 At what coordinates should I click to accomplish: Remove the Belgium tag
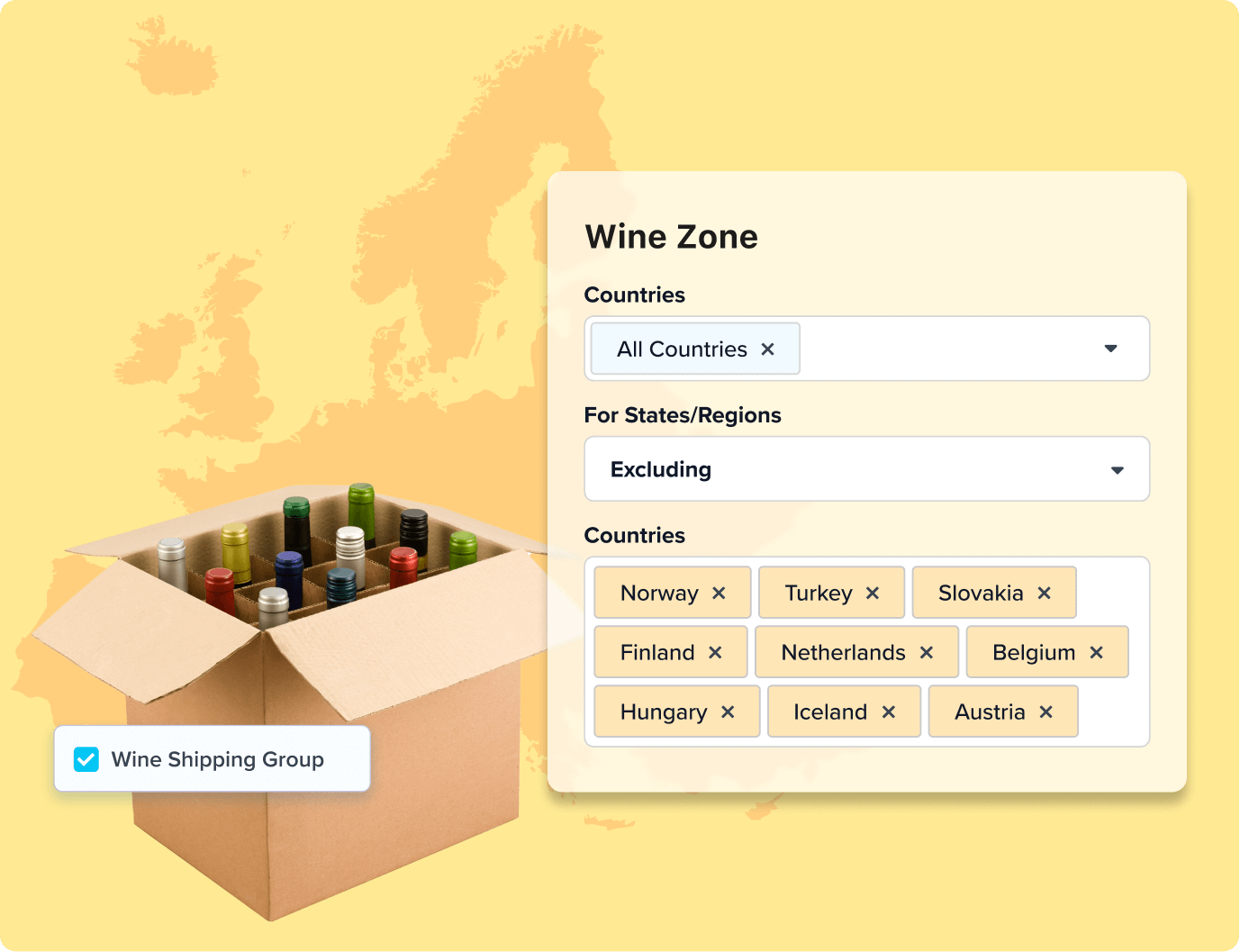point(1096,652)
